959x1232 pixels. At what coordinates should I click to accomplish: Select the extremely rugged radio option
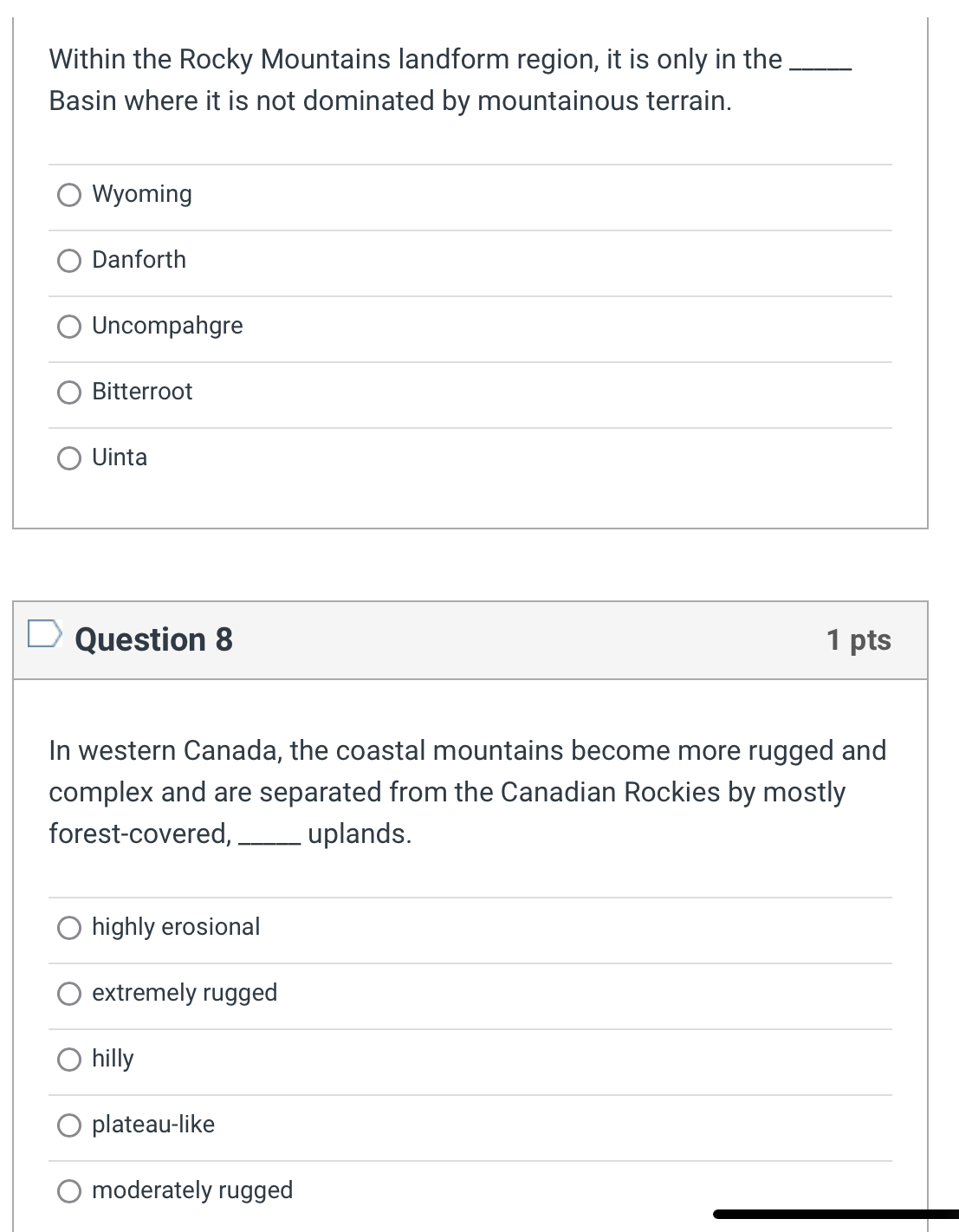point(69,994)
